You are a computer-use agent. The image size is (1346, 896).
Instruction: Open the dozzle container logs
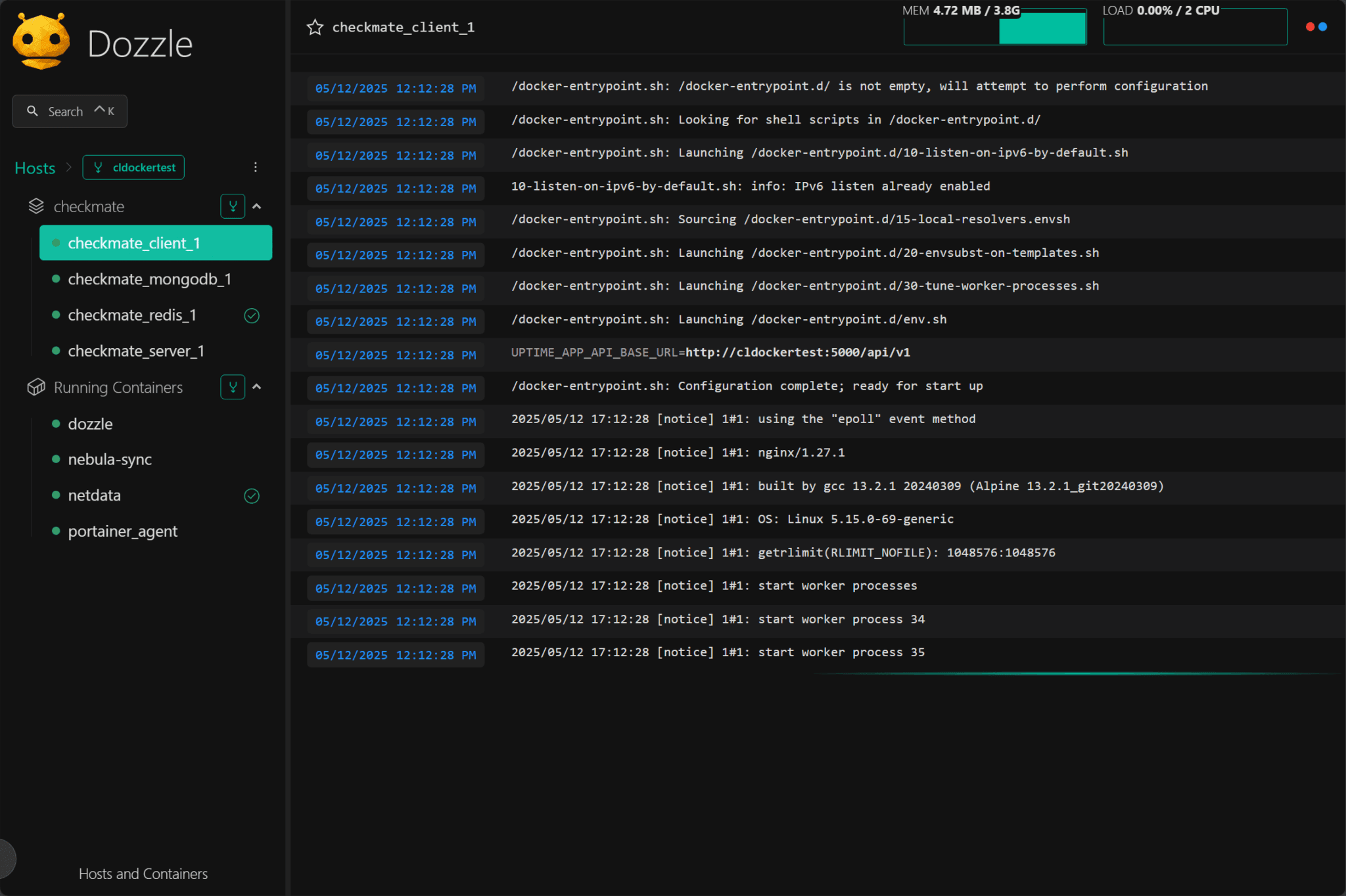(x=90, y=424)
